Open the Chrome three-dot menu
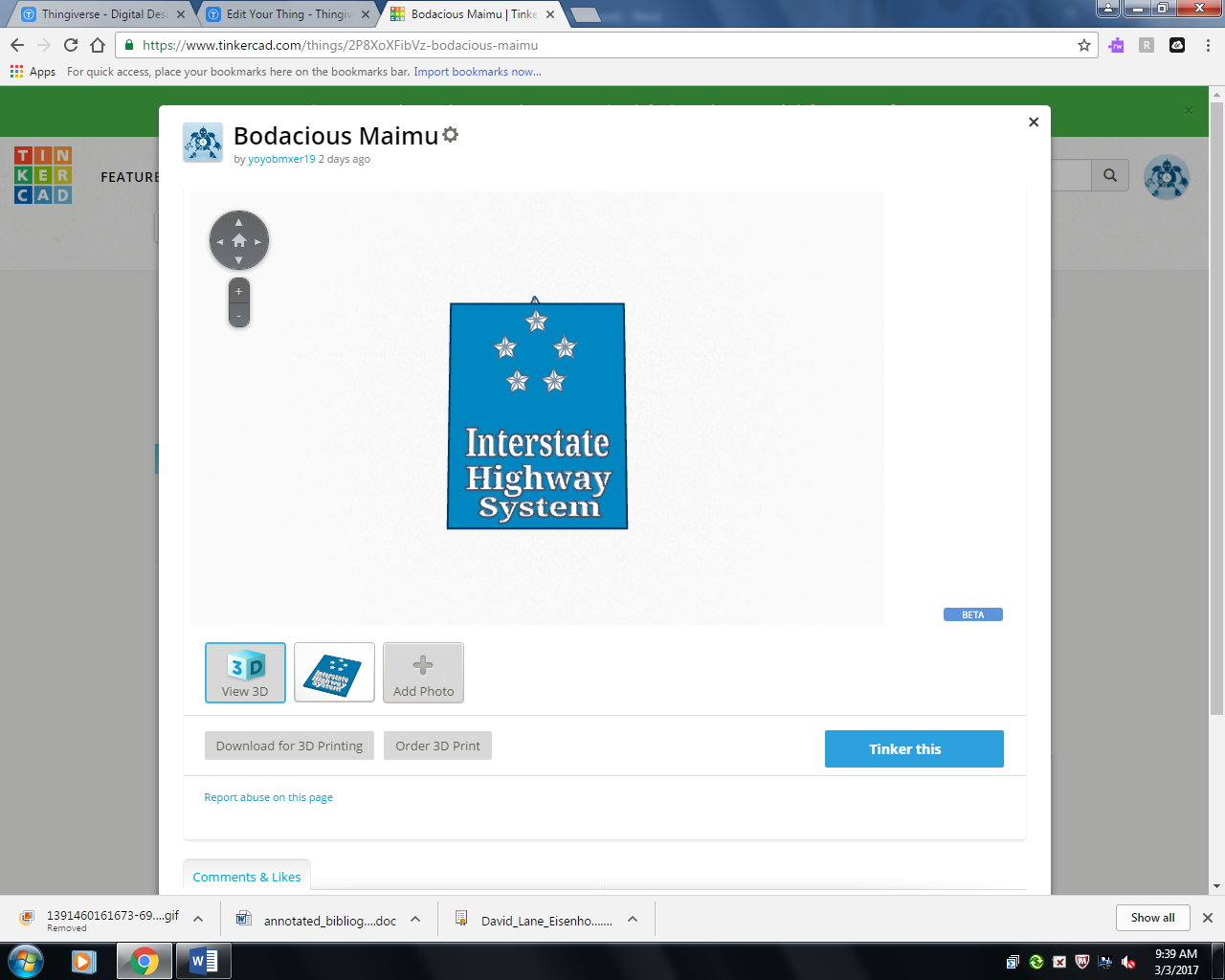 [x=1208, y=45]
